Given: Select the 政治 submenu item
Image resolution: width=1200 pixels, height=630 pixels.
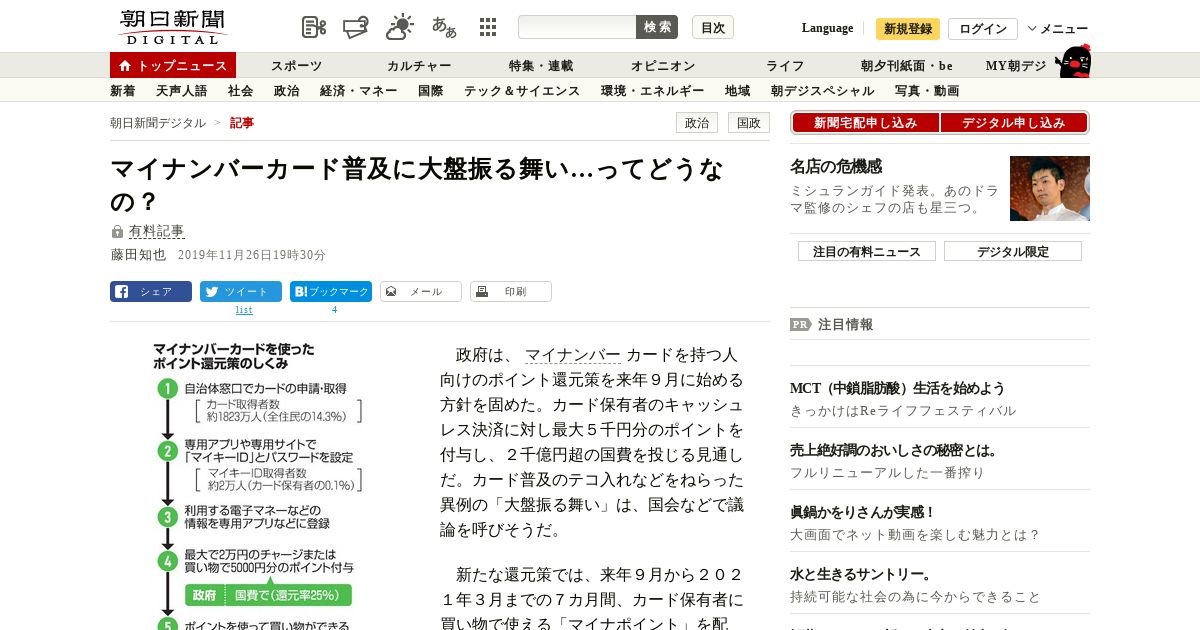Looking at the screenshot, I should pos(287,91).
